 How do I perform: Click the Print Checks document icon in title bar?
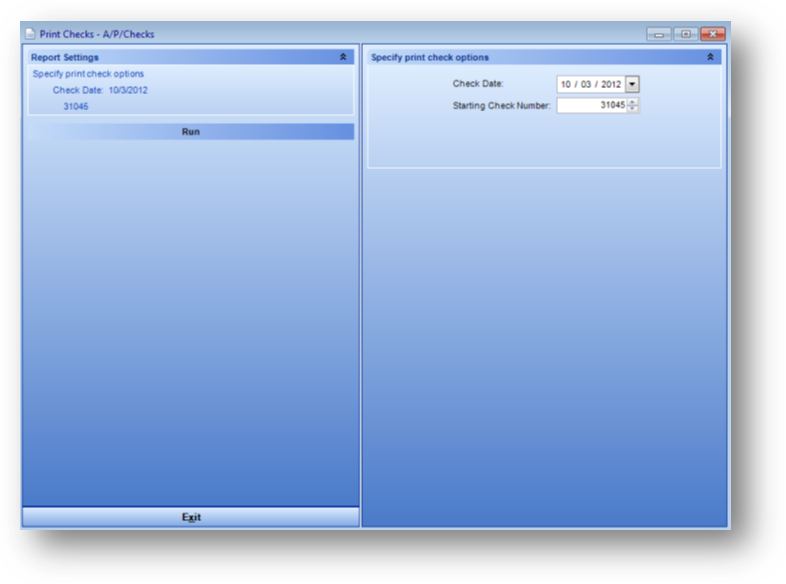tap(31, 34)
